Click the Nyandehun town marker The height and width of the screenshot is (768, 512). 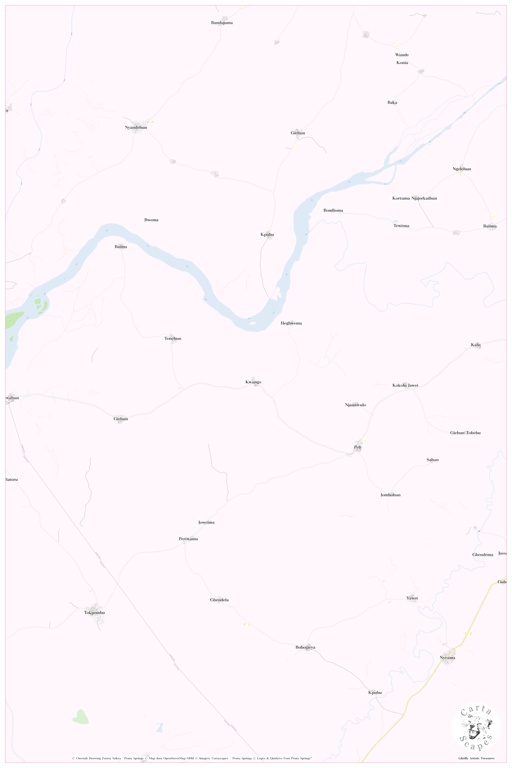point(138,124)
